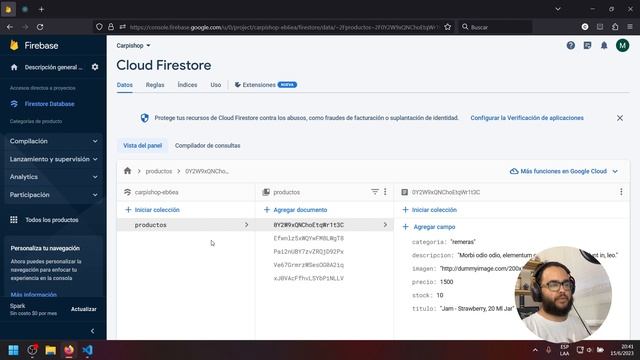This screenshot has width=640, height=360.
Task: Select Compilador de consultas view
Action: (207, 146)
